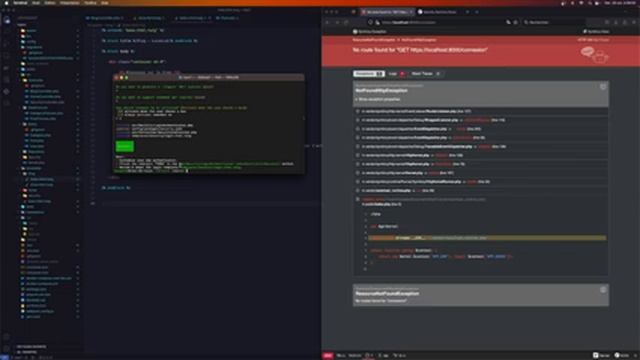Select the Explorer icon in VS Code activity bar
The image size is (640, 360).
point(7,20)
